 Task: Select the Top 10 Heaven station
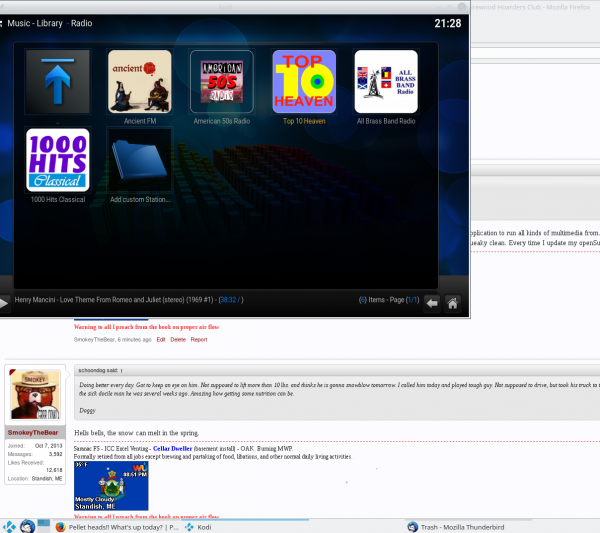pos(304,81)
